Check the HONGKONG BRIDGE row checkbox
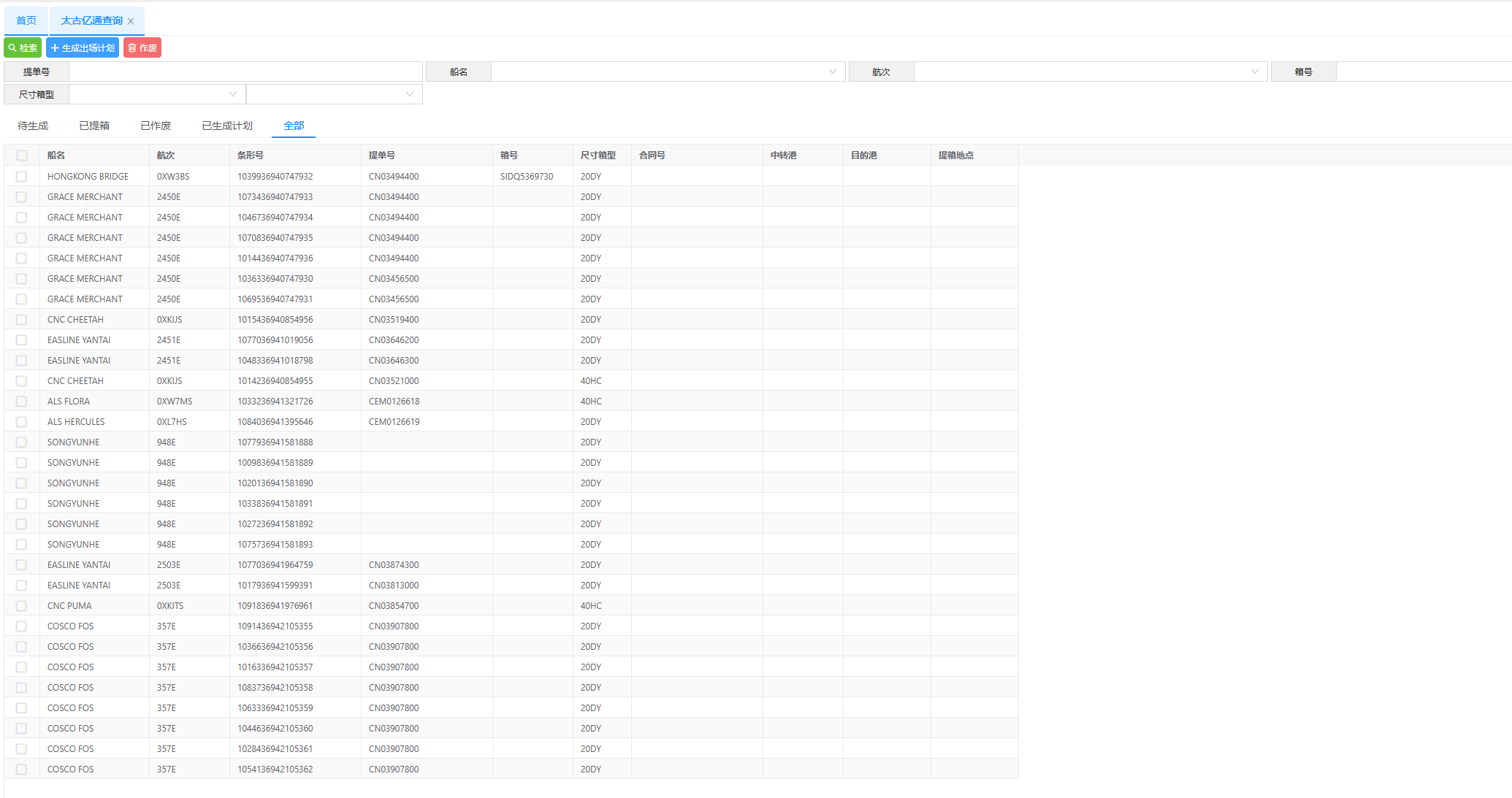Viewport: 1512px width, 798px height. tap(22, 177)
